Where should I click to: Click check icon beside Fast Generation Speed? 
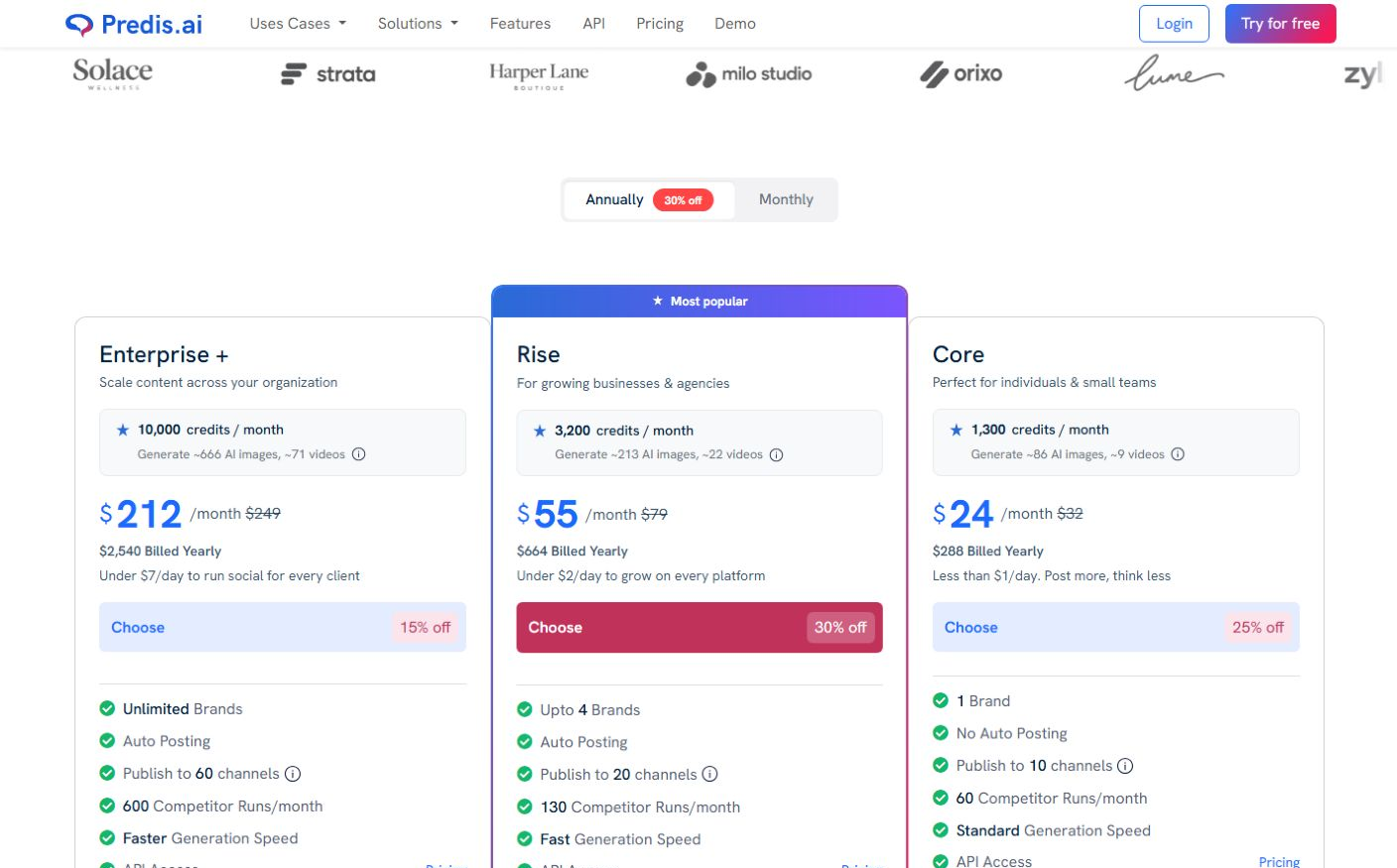tap(525, 838)
